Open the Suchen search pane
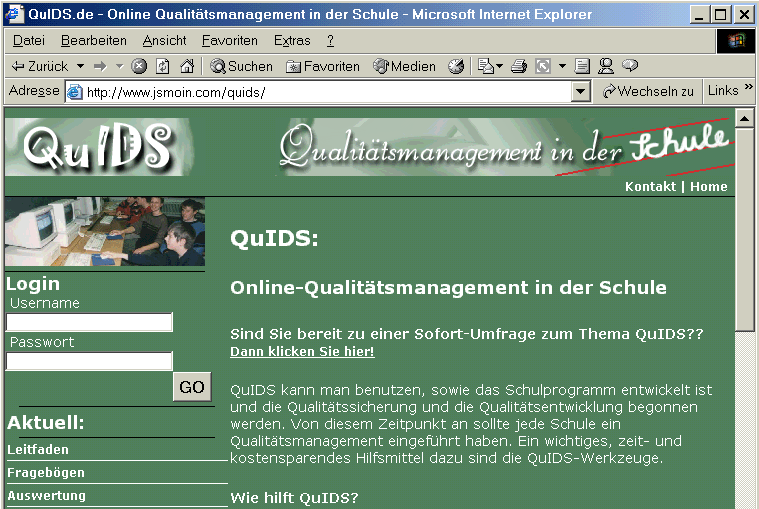 [241, 66]
